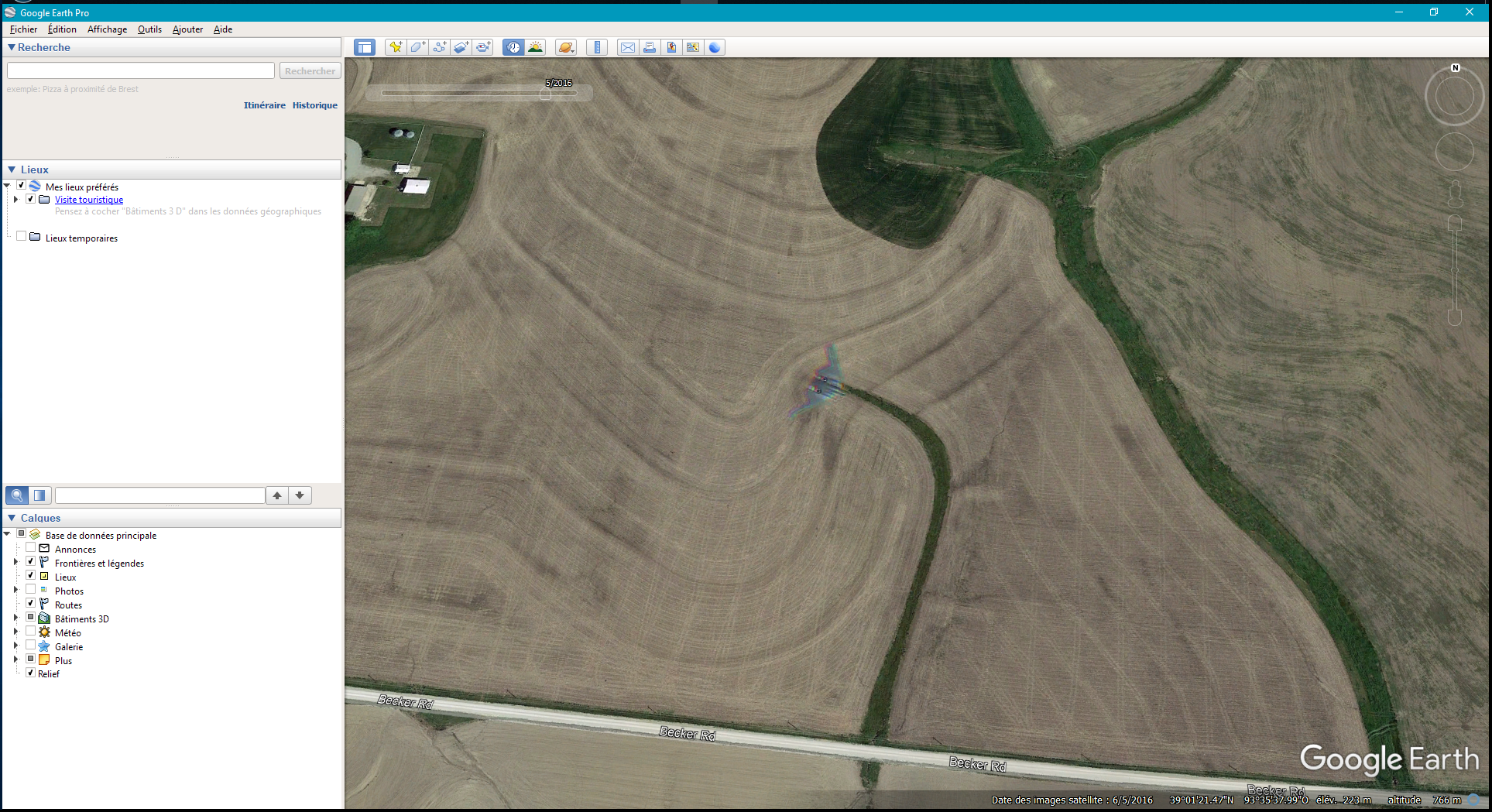The height and width of the screenshot is (812, 1492).
Task: Click the Email envelope toolbar icon
Action: point(627,47)
